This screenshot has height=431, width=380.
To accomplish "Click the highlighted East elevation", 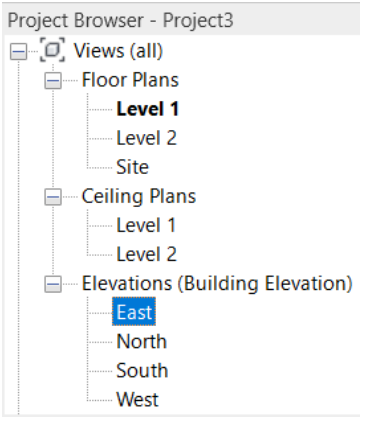I will 134,312.
